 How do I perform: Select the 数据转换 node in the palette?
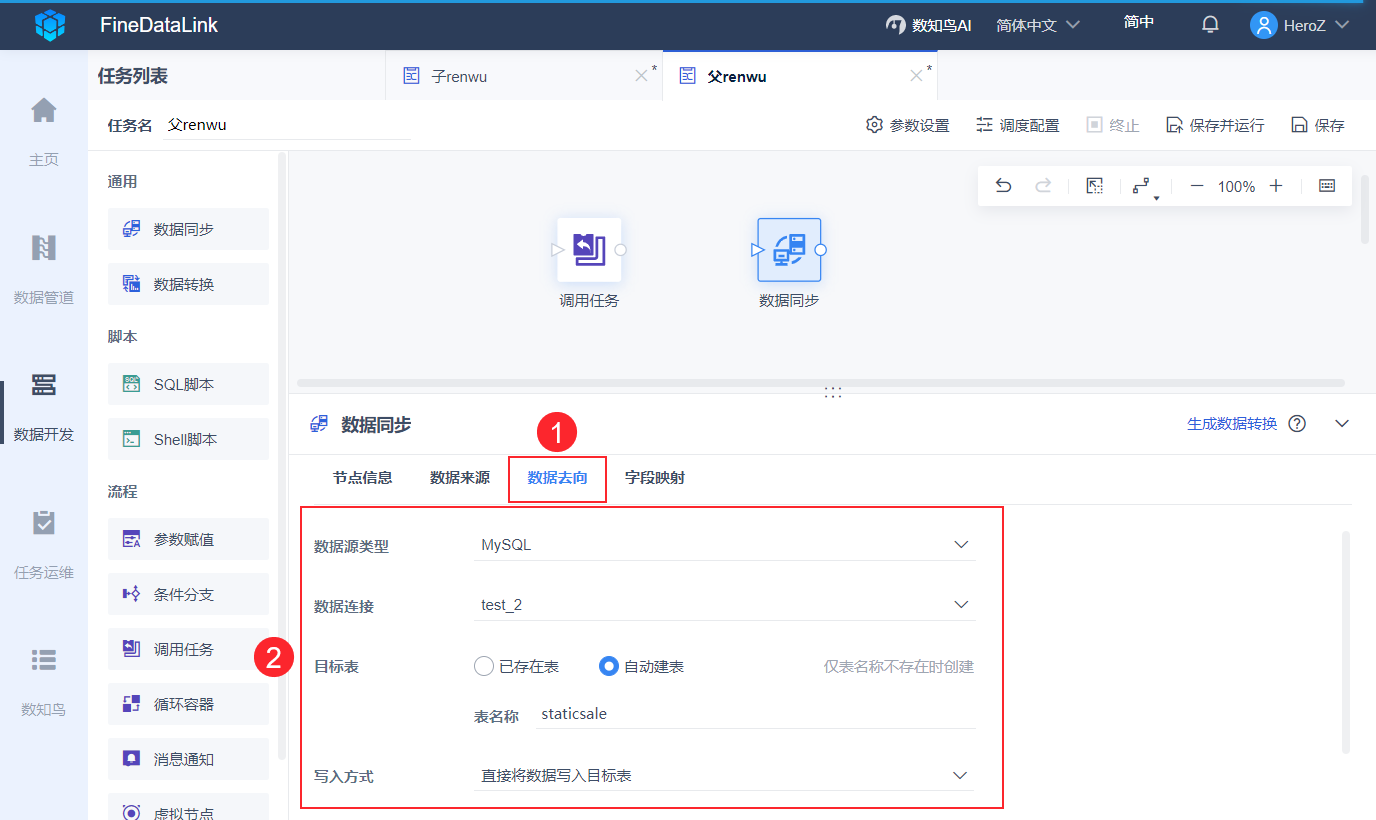[x=188, y=284]
